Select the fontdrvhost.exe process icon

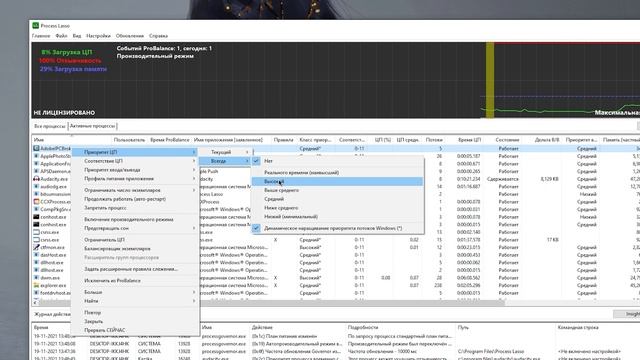[x=36, y=293]
